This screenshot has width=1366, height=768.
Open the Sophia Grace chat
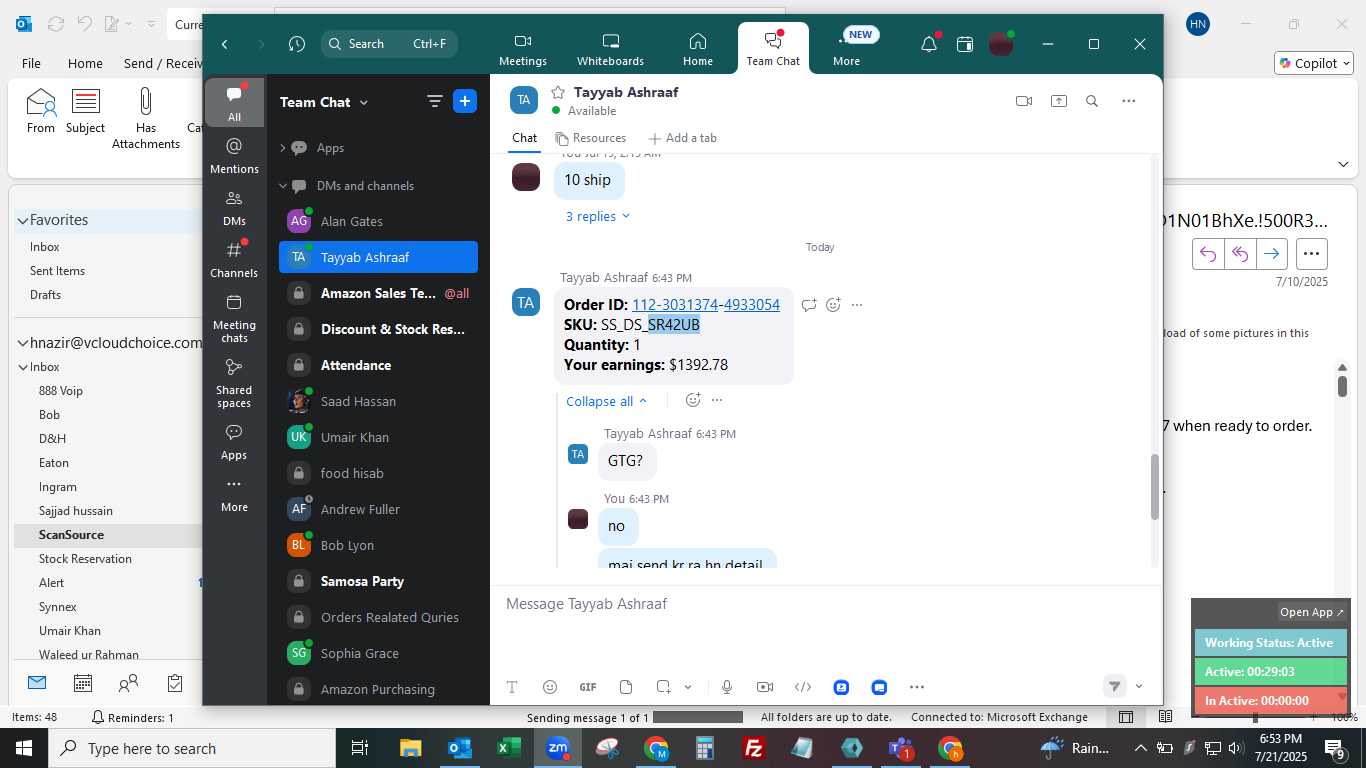(x=378, y=653)
